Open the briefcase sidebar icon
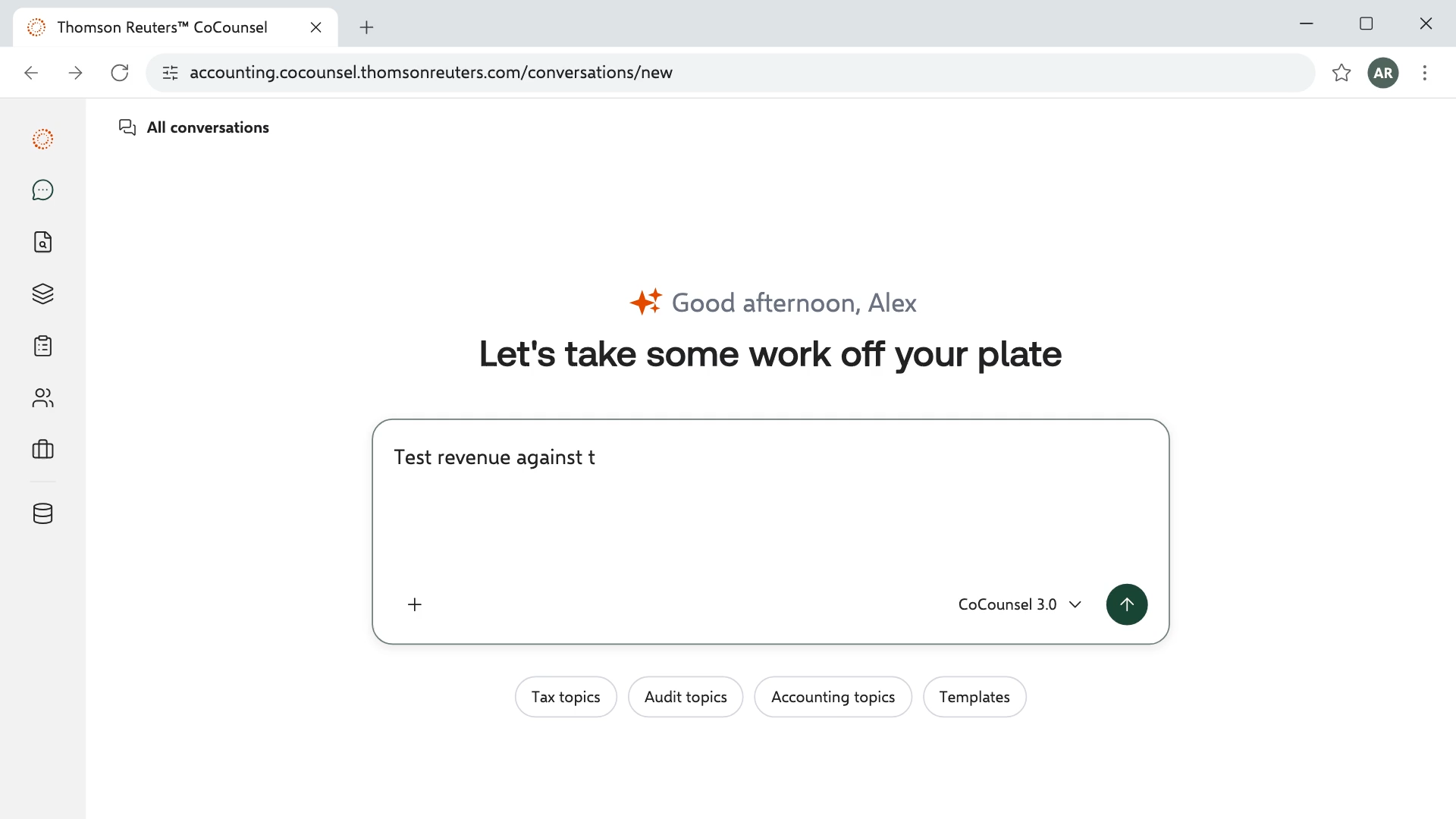 (x=43, y=450)
